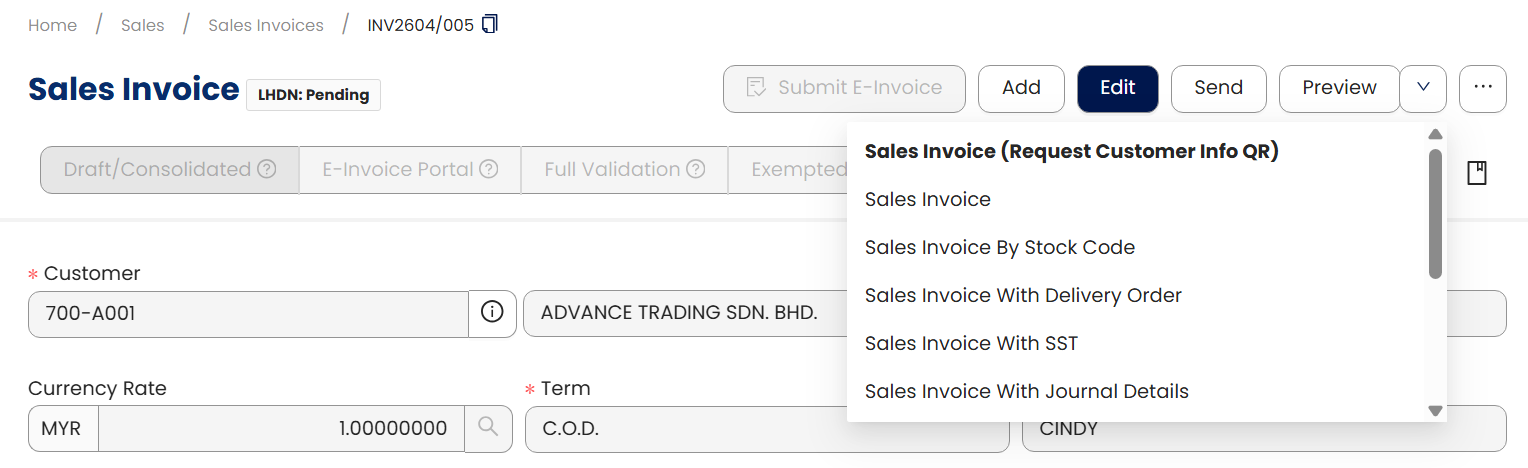Click the currency rate search icon
Viewport: 1528px width, 468px height.
point(488,428)
